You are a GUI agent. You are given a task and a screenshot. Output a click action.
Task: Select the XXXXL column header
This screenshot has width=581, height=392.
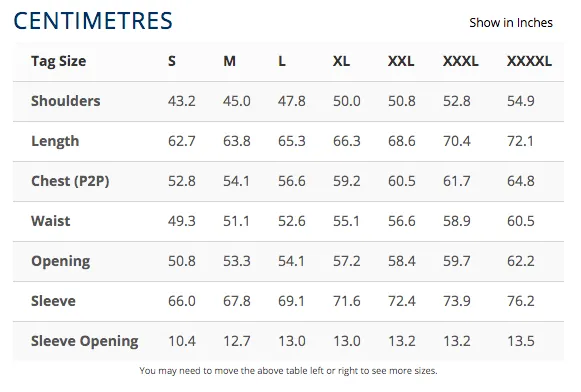[x=529, y=61]
